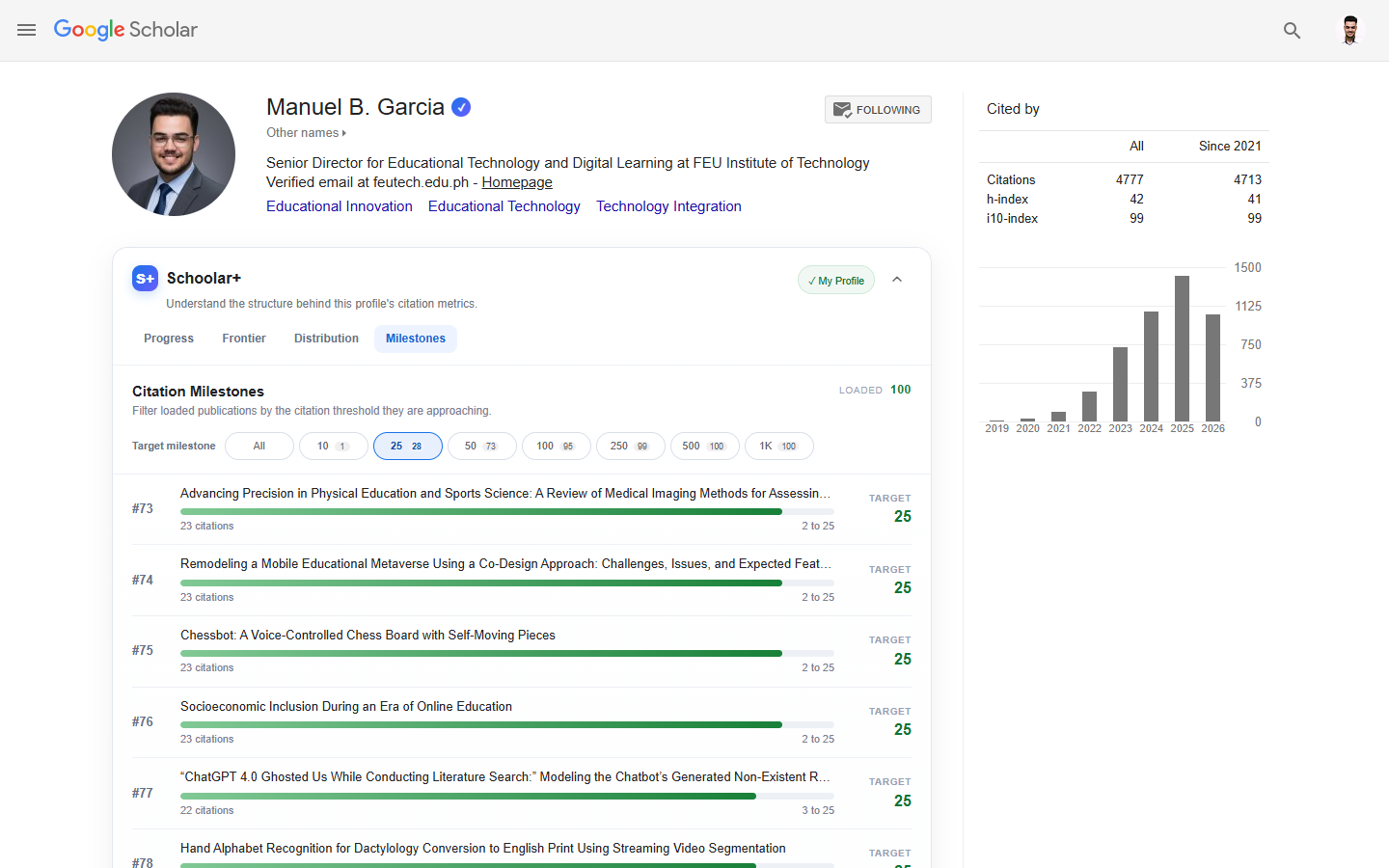This screenshot has width=1389, height=868.
Task: Open Hand Alphabet Recognition for Dactylology paper
Action: (483, 849)
